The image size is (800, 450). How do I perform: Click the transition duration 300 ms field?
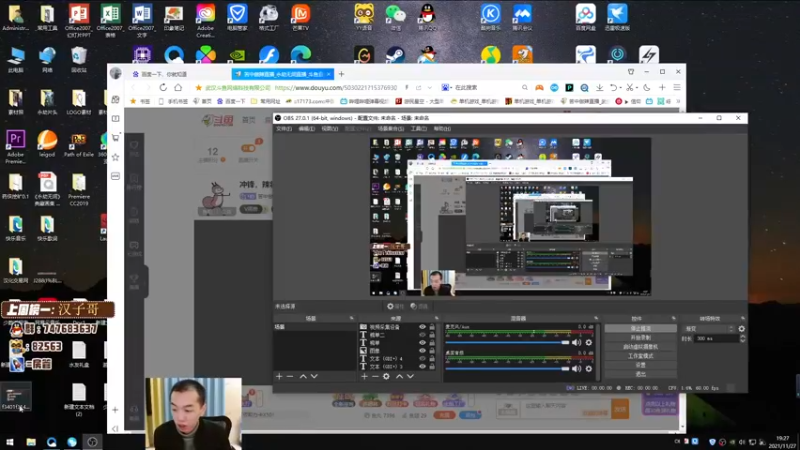tap(717, 338)
